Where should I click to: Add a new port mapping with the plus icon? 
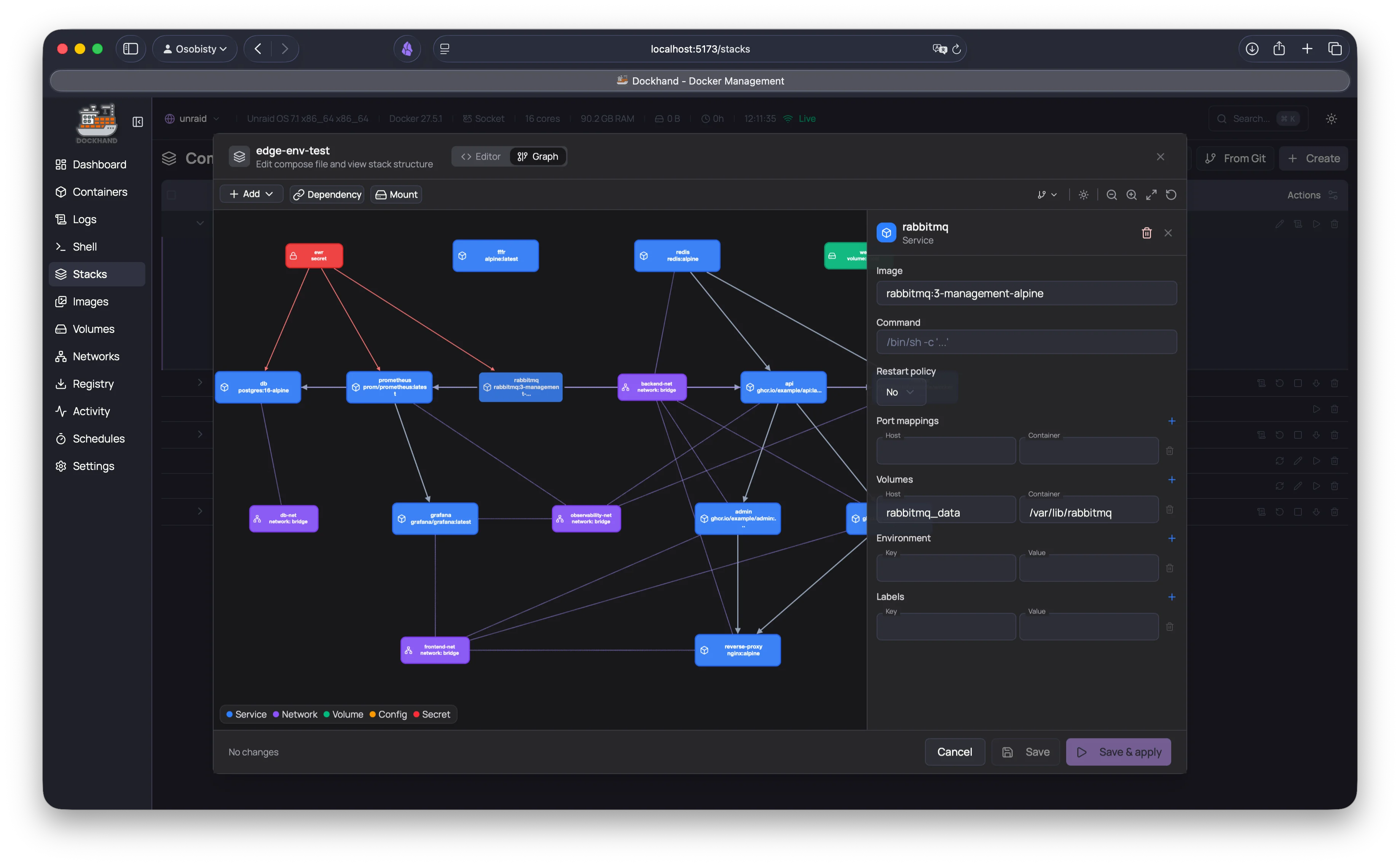[x=1172, y=421]
